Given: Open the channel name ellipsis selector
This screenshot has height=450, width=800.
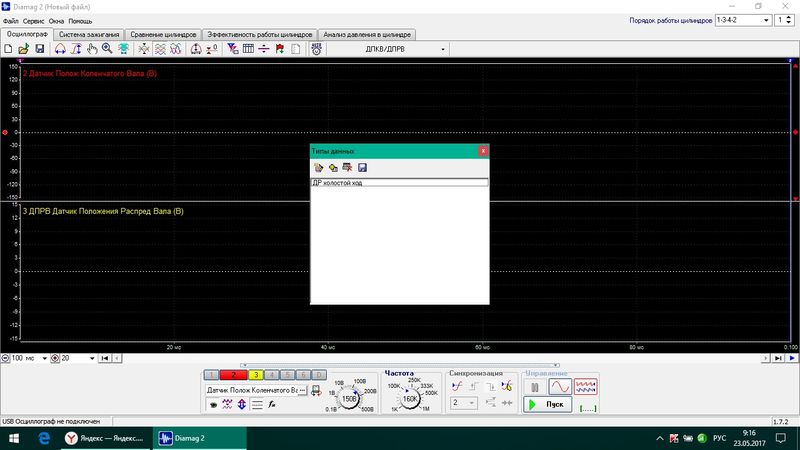Looking at the screenshot, I should tap(303, 390).
